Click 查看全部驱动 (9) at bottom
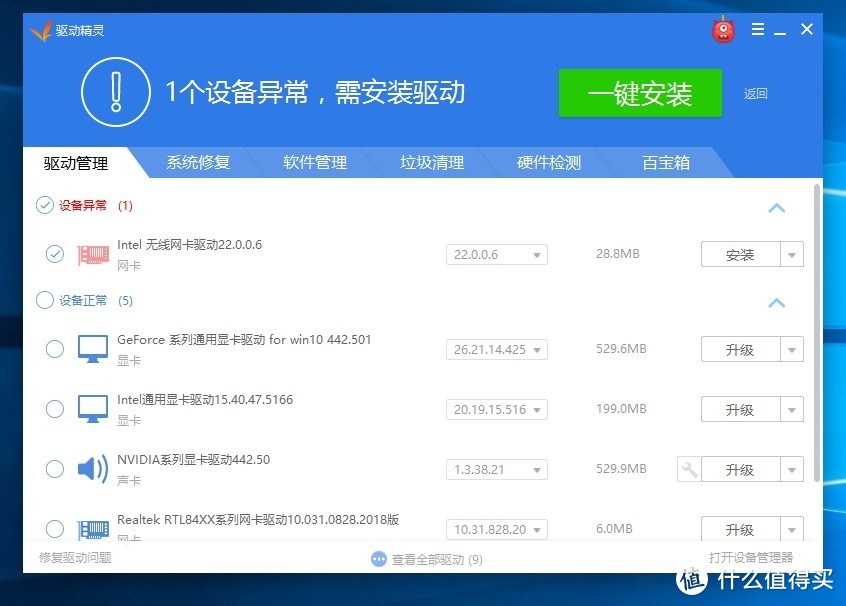 [x=428, y=559]
